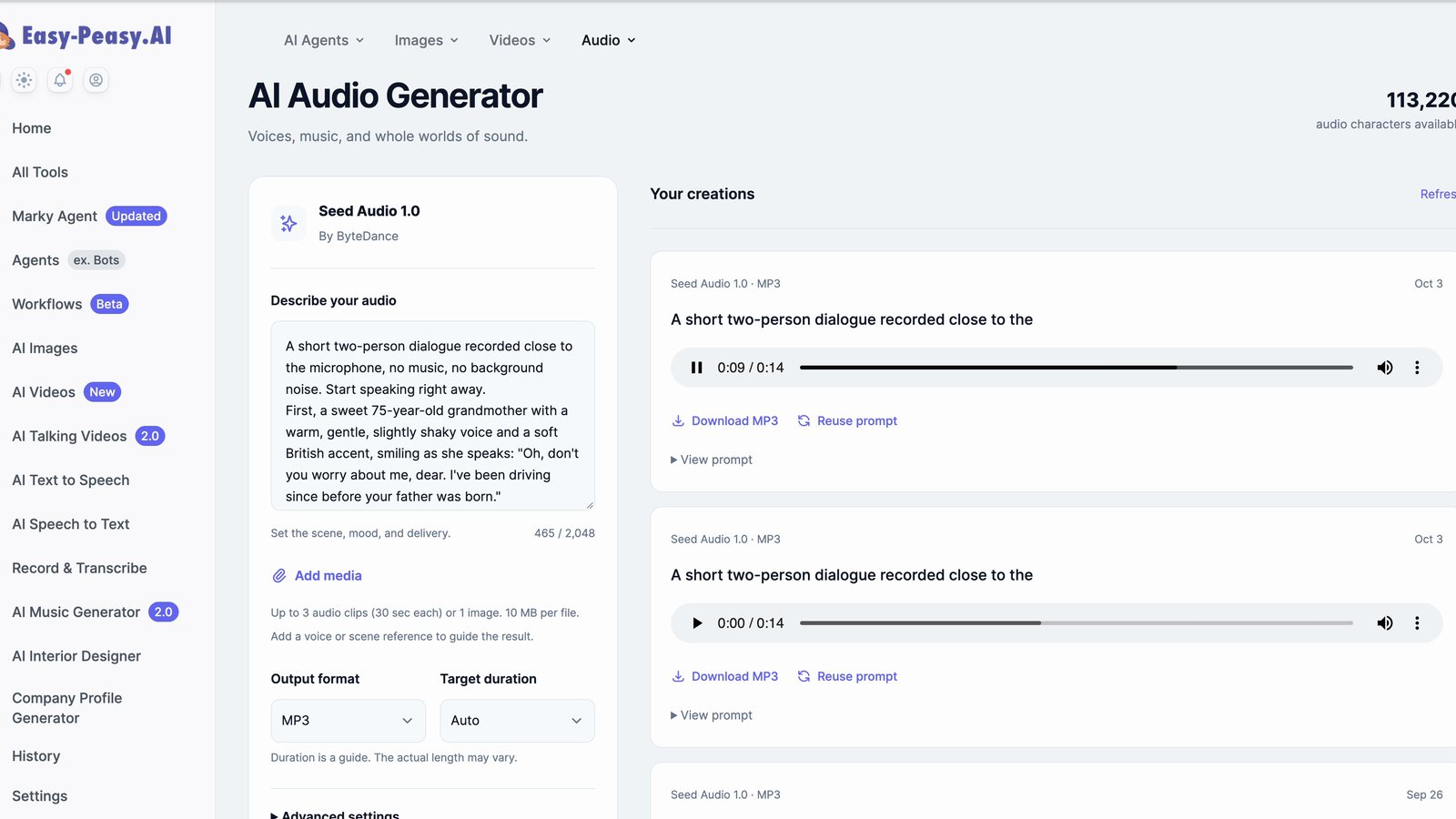Open All Tools in the sidebar
The height and width of the screenshot is (819, 1456).
point(40,172)
